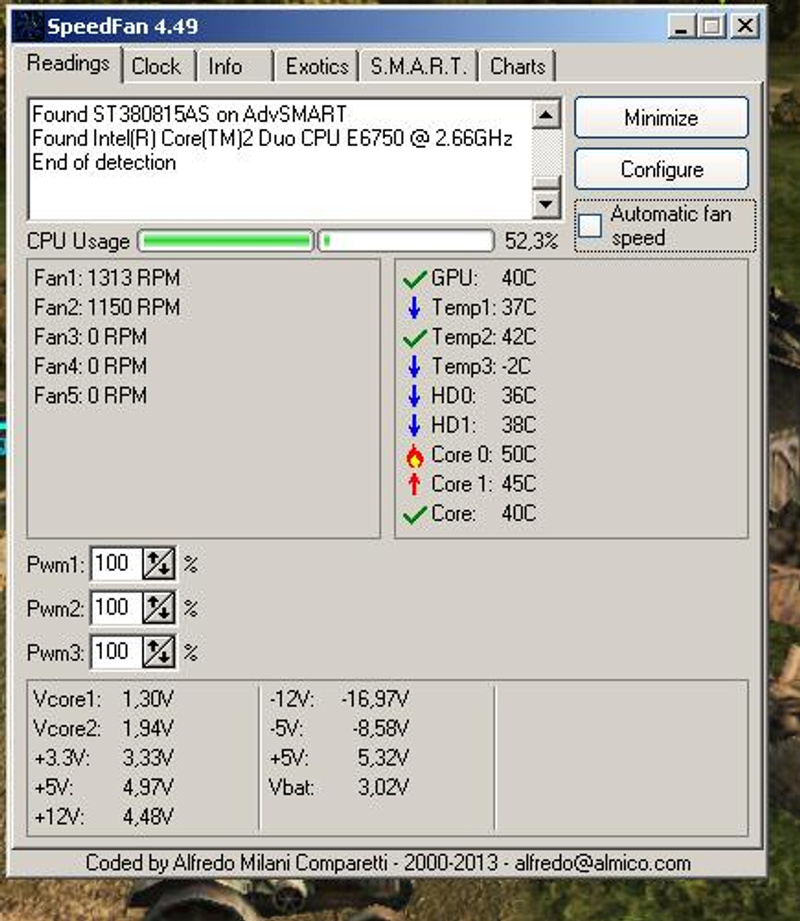The height and width of the screenshot is (921, 800).
Task: Open the Configure dialog
Action: pos(661,169)
